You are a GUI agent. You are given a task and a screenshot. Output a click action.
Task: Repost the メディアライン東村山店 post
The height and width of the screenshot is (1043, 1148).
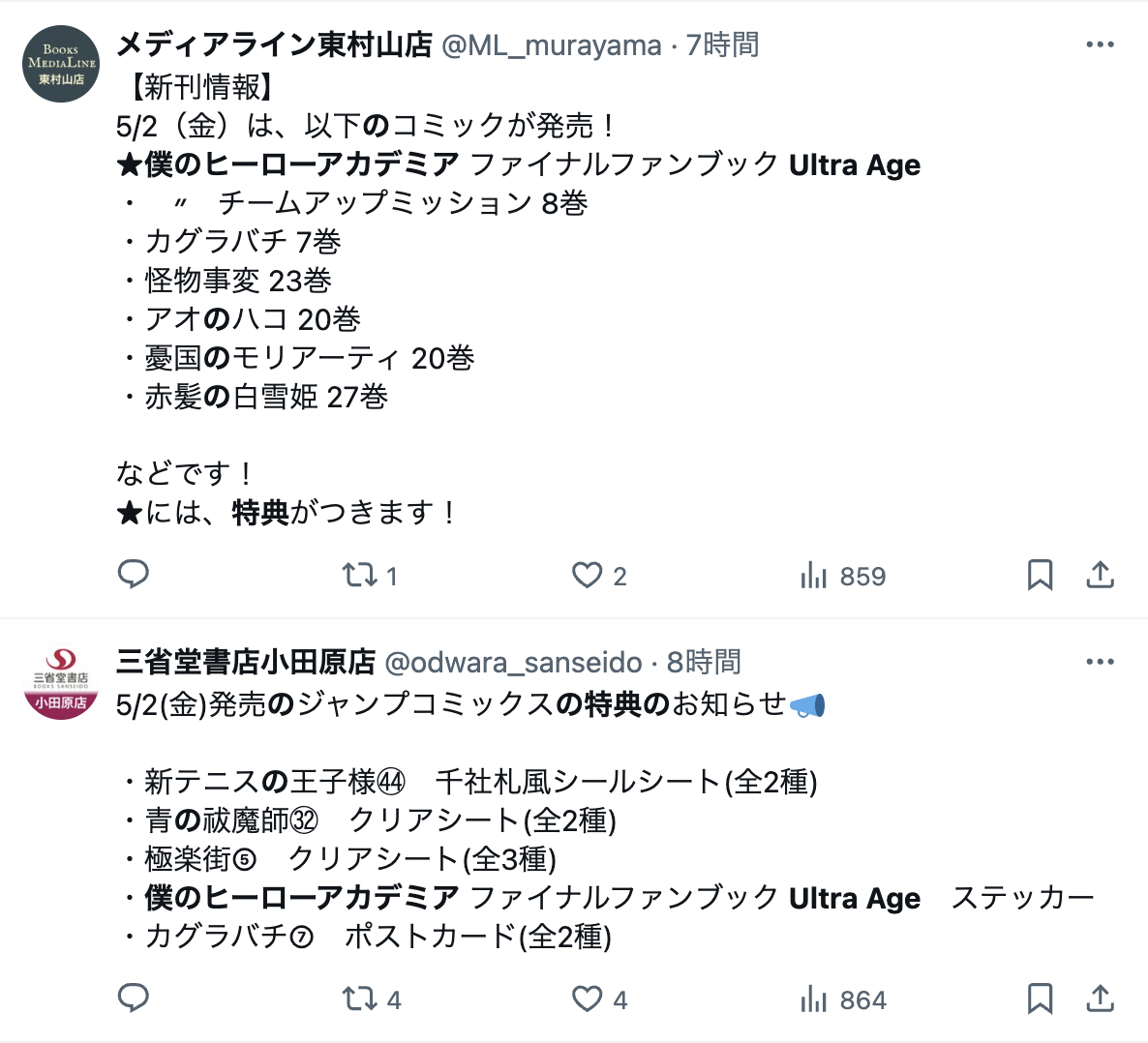tap(370, 576)
